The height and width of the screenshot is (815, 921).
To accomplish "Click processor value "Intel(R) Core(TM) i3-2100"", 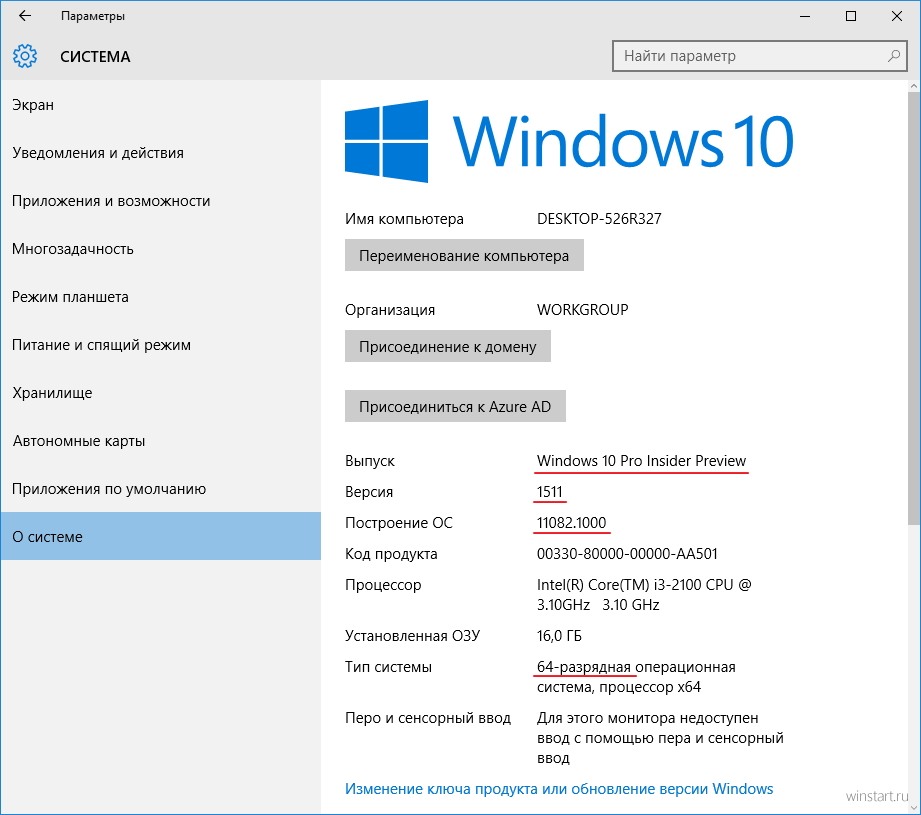I will tap(619, 585).
